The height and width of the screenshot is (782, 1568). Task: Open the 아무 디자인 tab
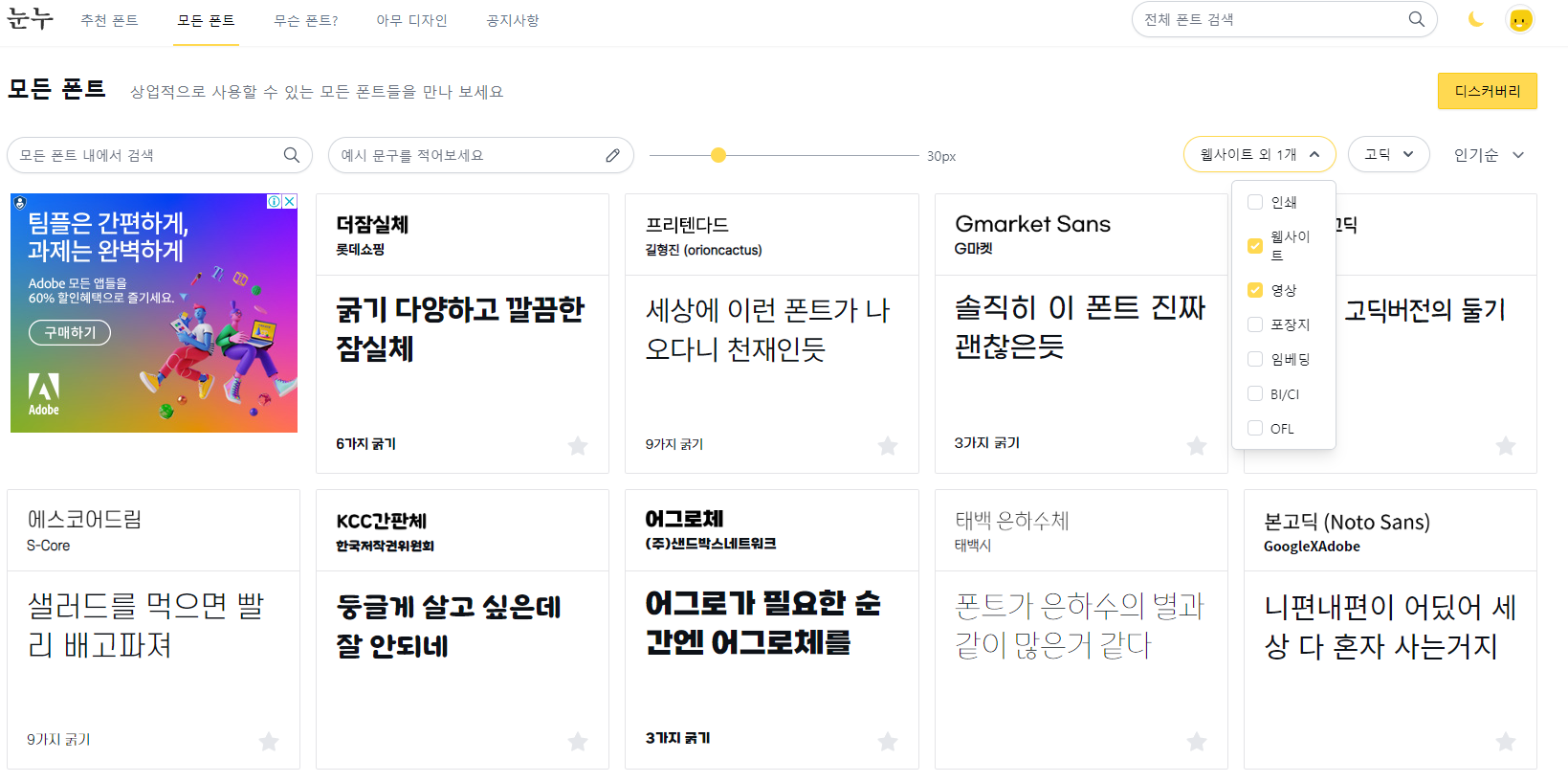tap(411, 20)
